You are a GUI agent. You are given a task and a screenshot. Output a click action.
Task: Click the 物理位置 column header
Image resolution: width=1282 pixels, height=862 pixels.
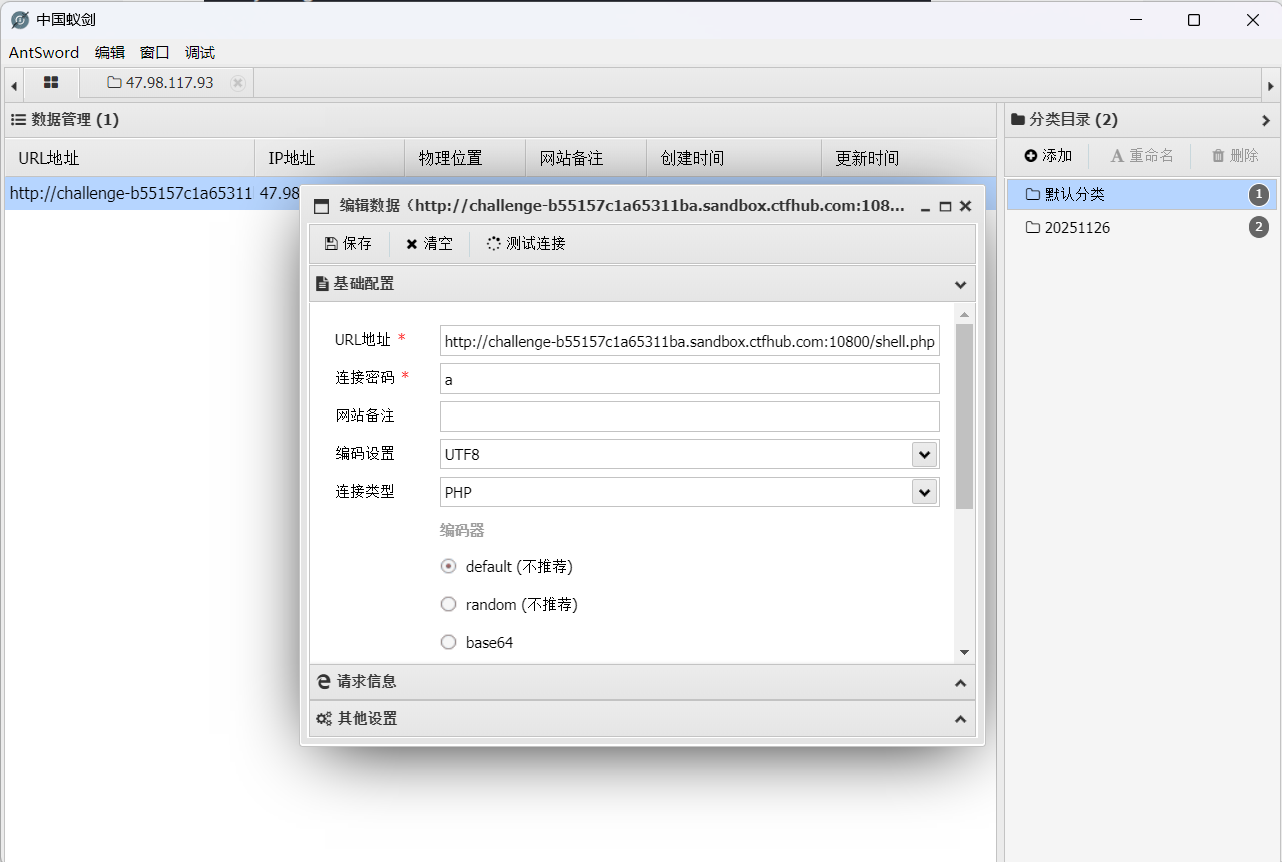pos(465,158)
